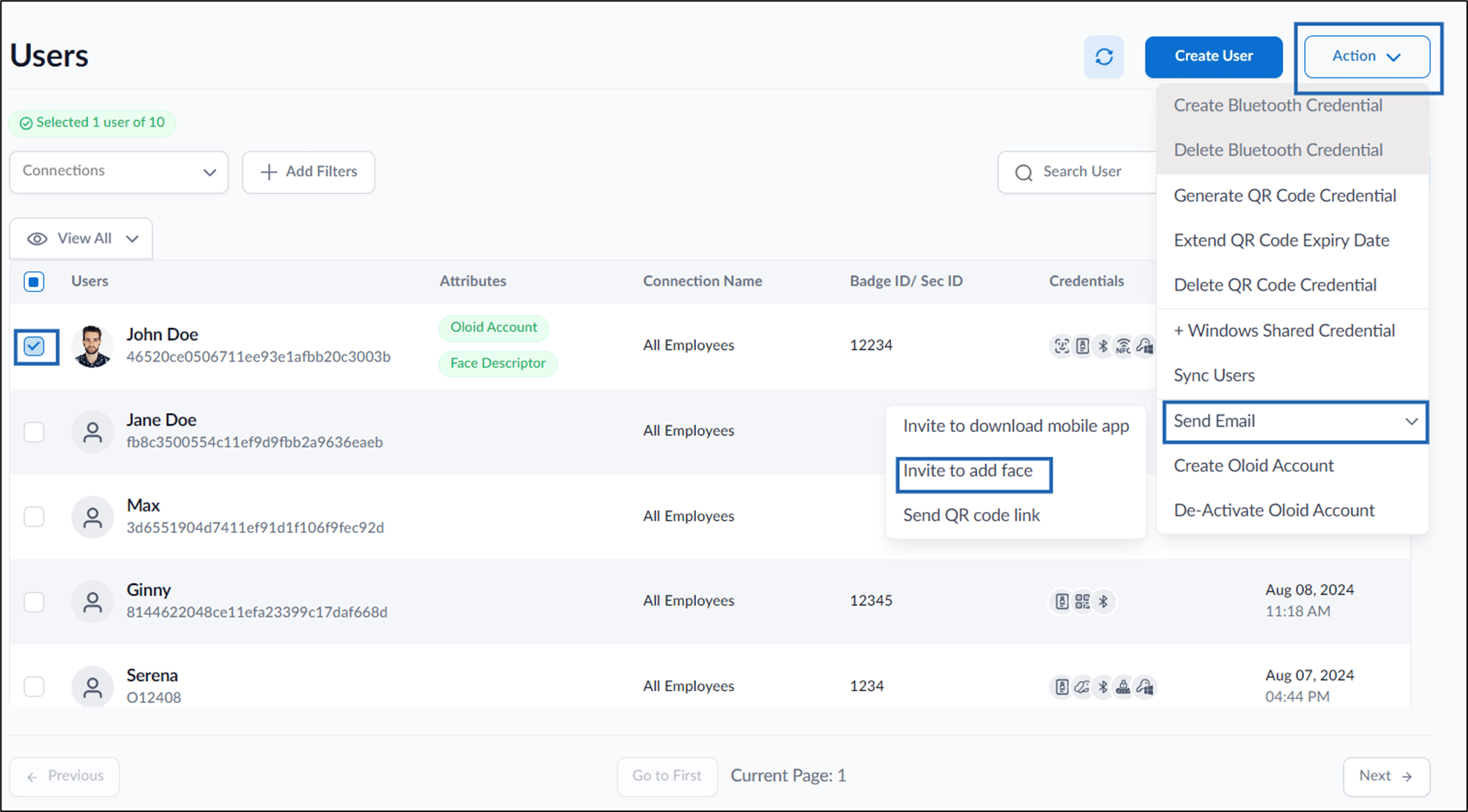The height and width of the screenshot is (812, 1468).
Task: Click Jane Doe's avatar placeholder icon
Action: click(x=92, y=432)
